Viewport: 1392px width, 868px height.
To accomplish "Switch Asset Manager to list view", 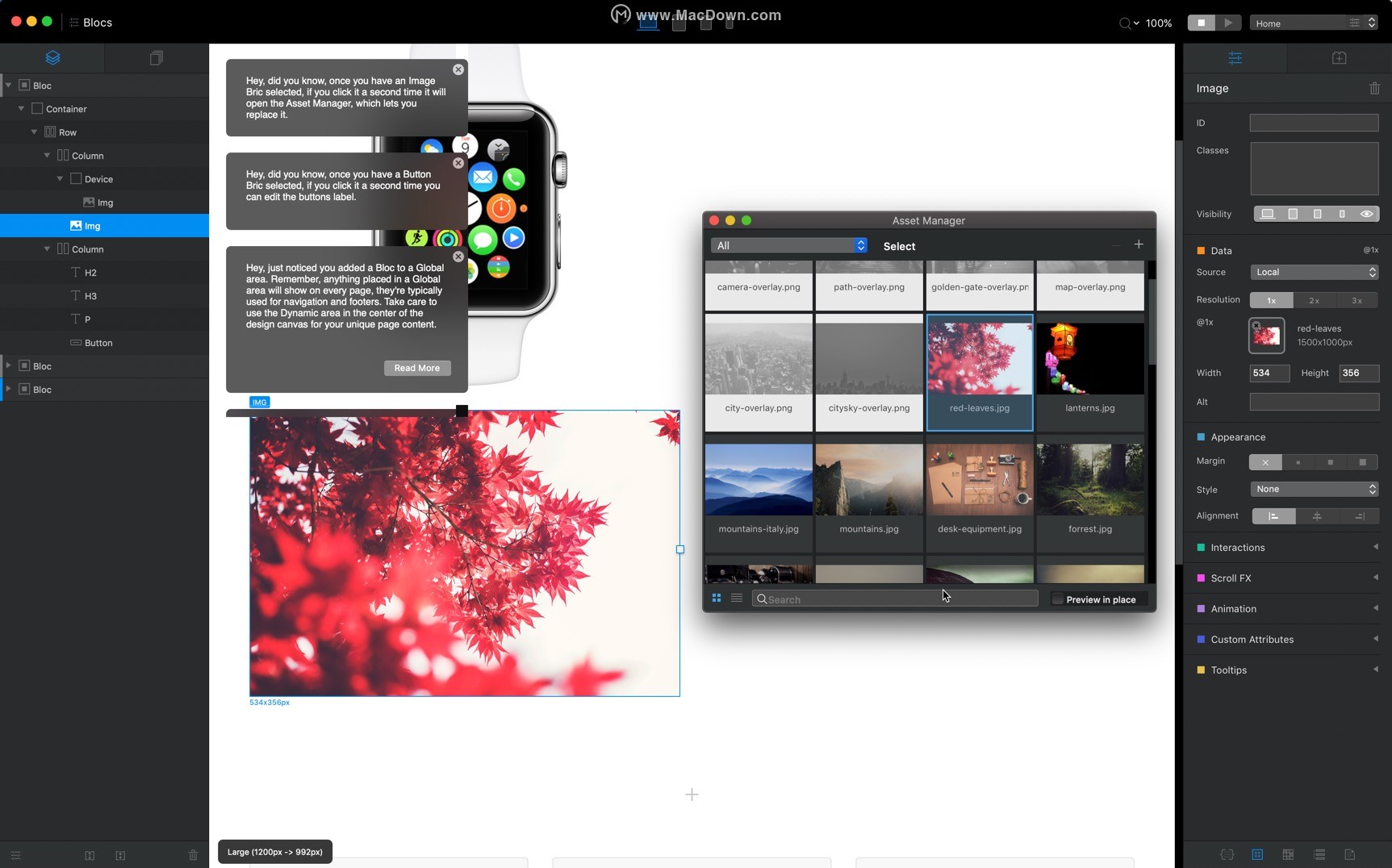I will click(x=737, y=599).
